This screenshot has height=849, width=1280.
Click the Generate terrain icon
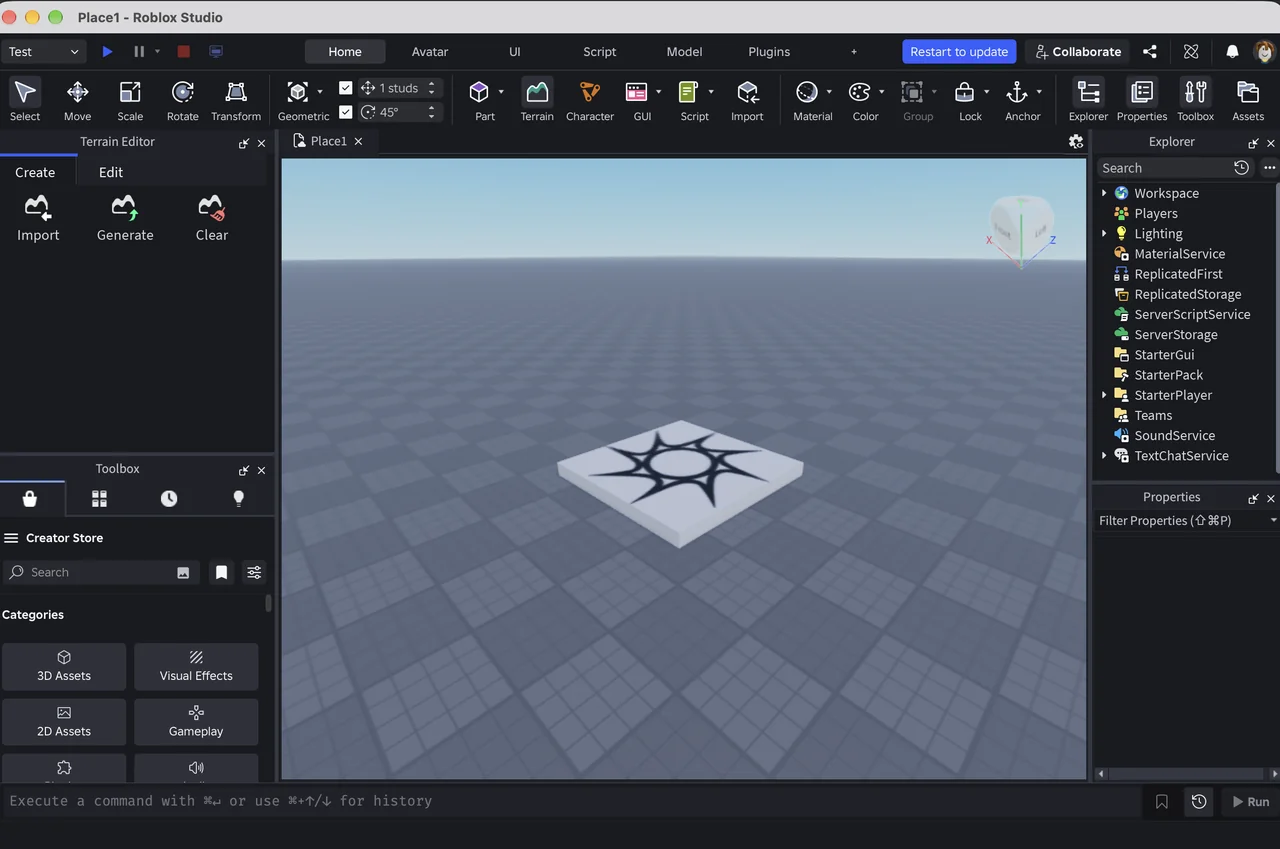[x=125, y=208]
